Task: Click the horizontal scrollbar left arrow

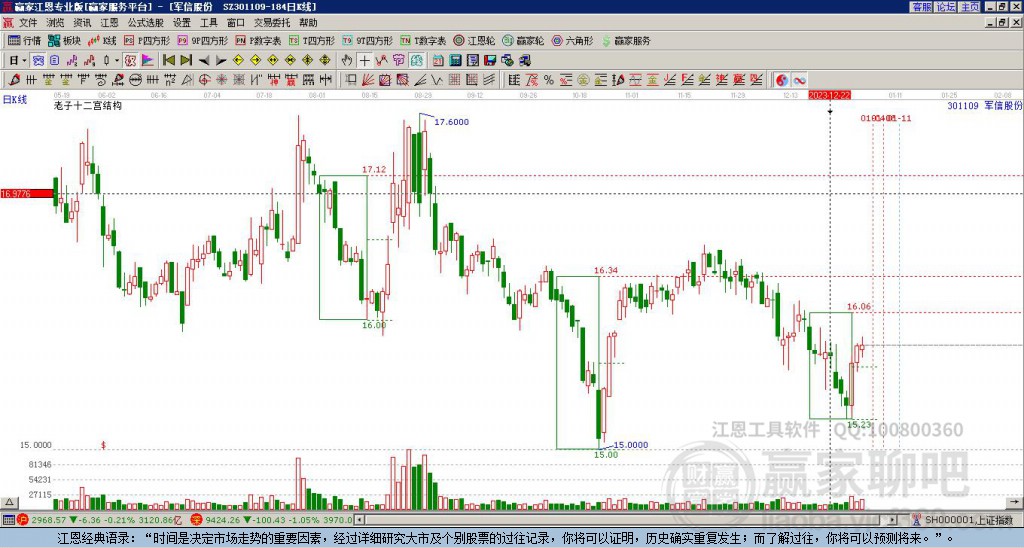Action: (x=359, y=520)
